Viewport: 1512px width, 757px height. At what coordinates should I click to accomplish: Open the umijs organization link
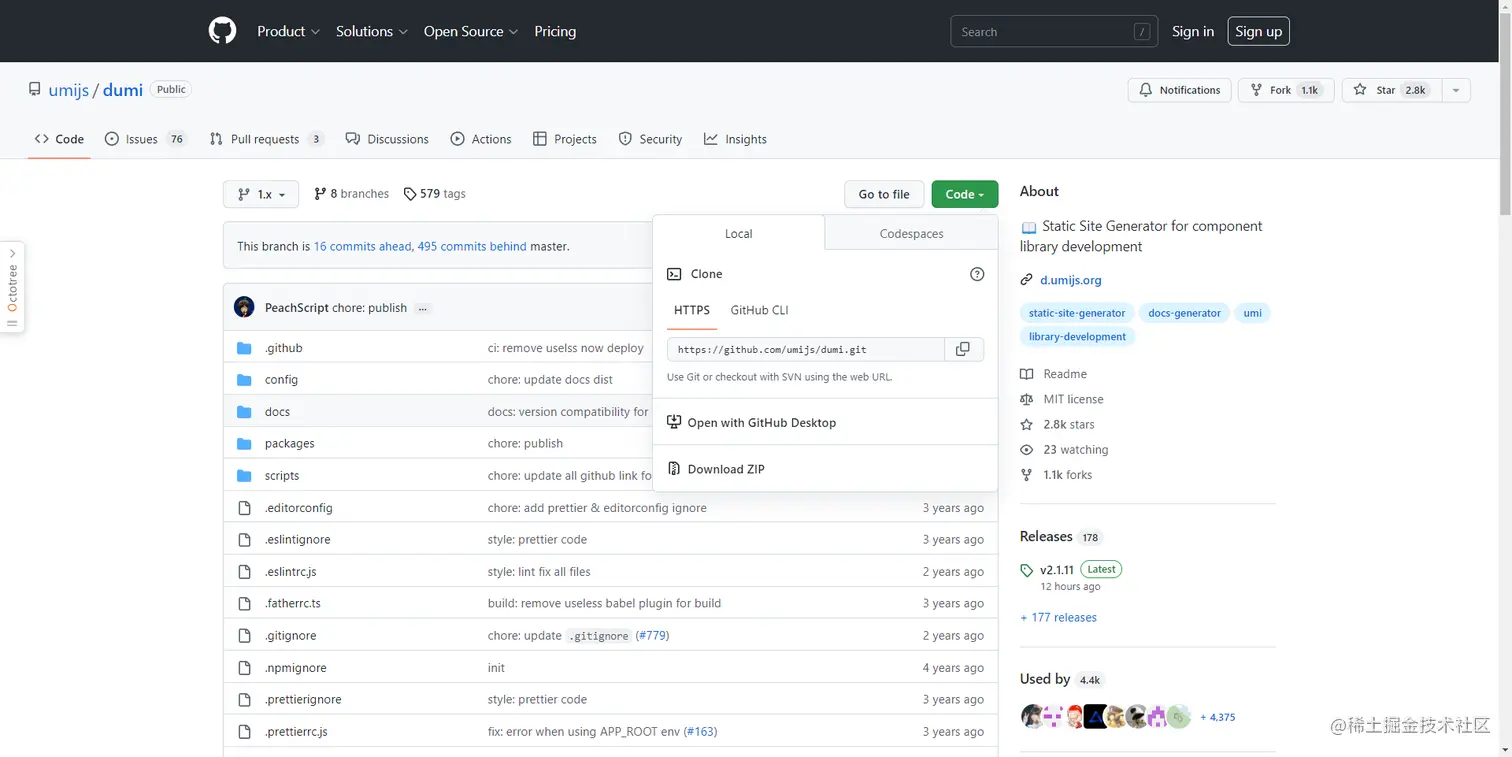coord(69,90)
